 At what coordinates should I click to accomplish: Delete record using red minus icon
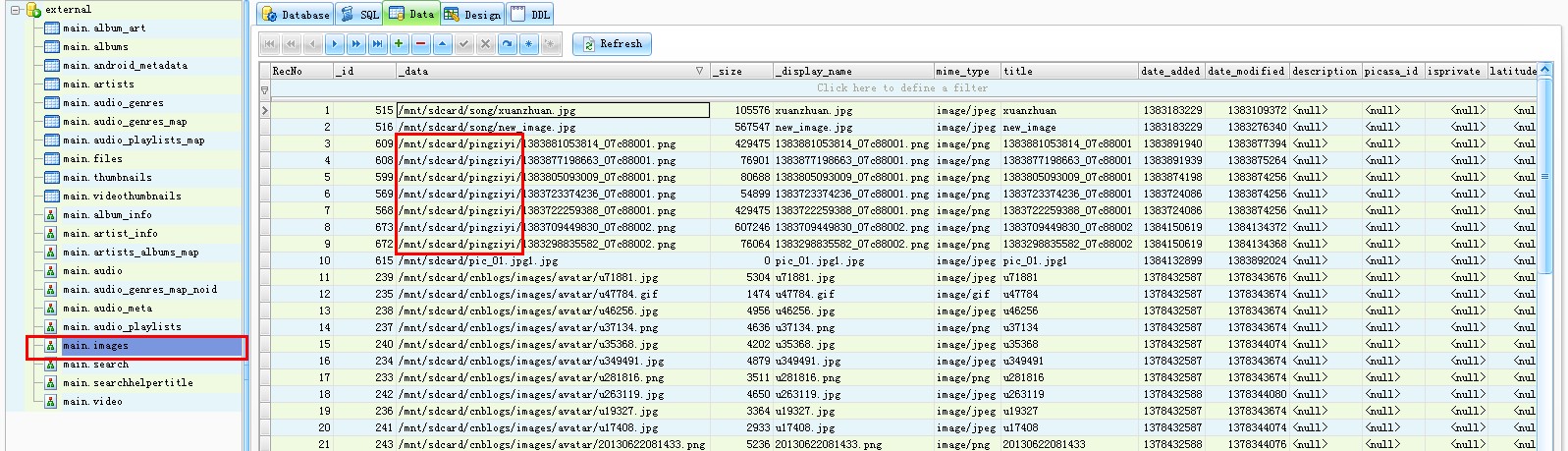pyautogui.click(x=420, y=44)
